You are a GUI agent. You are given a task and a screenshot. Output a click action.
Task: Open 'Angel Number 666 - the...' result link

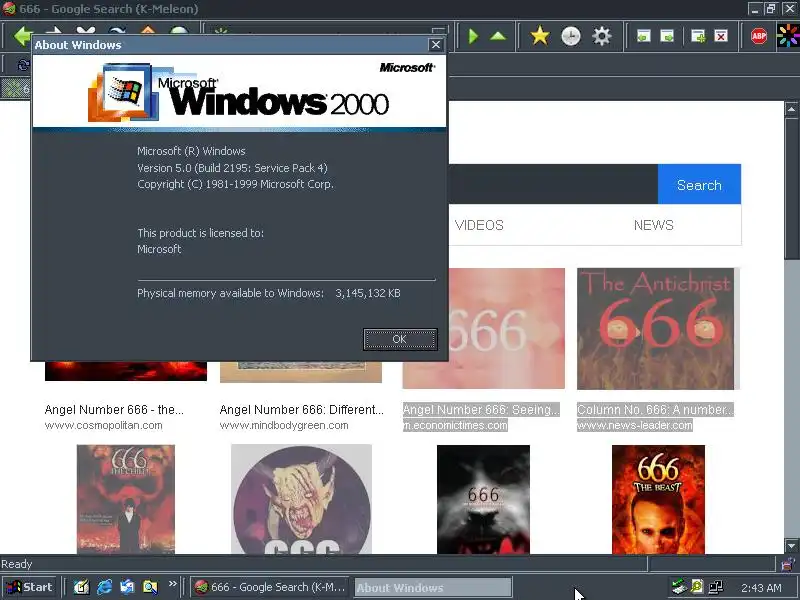pyautogui.click(x=114, y=410)
